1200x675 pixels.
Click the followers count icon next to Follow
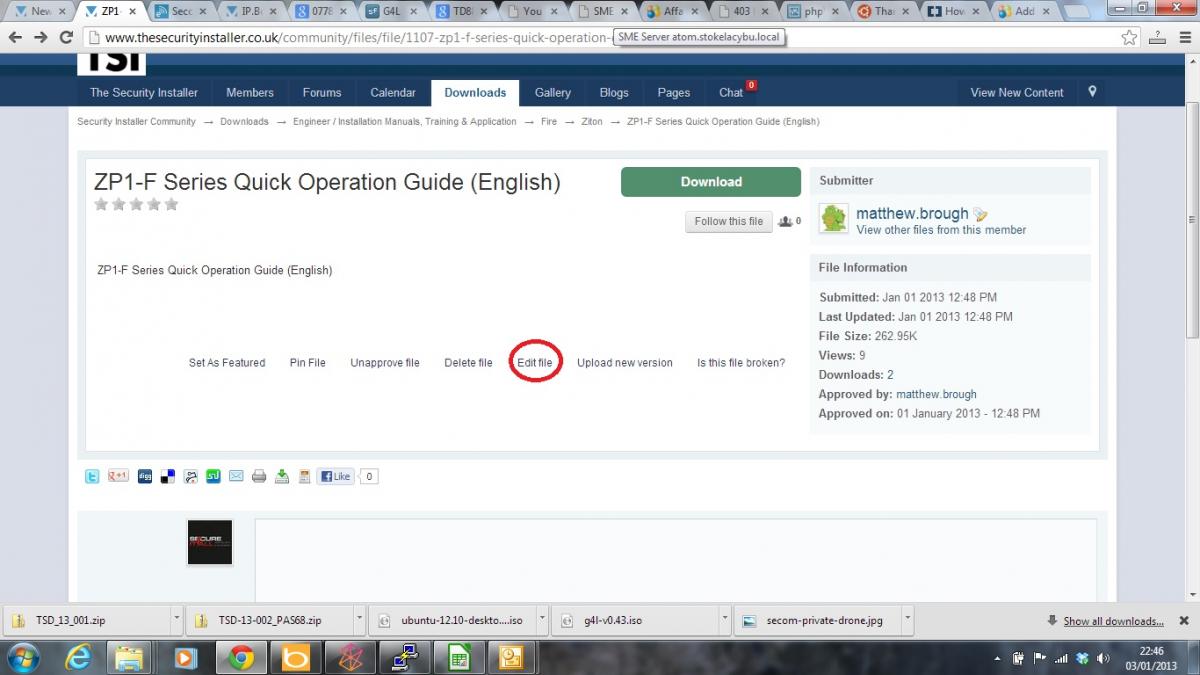point(785,221)
